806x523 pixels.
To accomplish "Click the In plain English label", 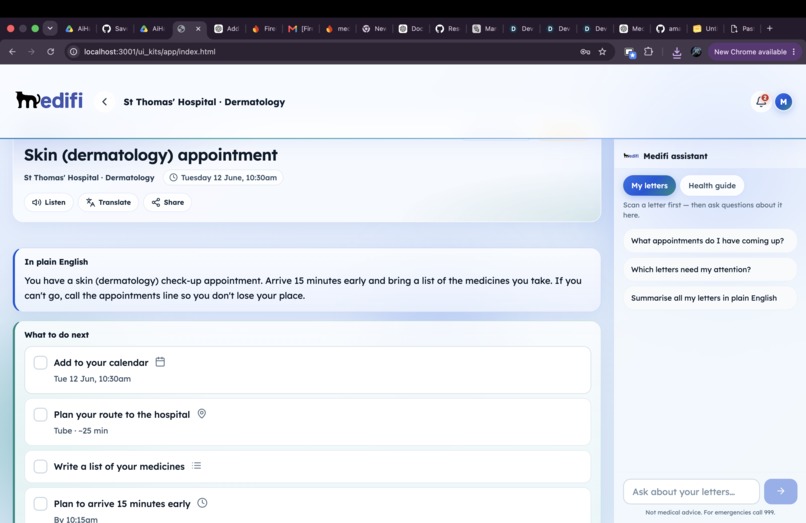I will (x=56, y=262).
